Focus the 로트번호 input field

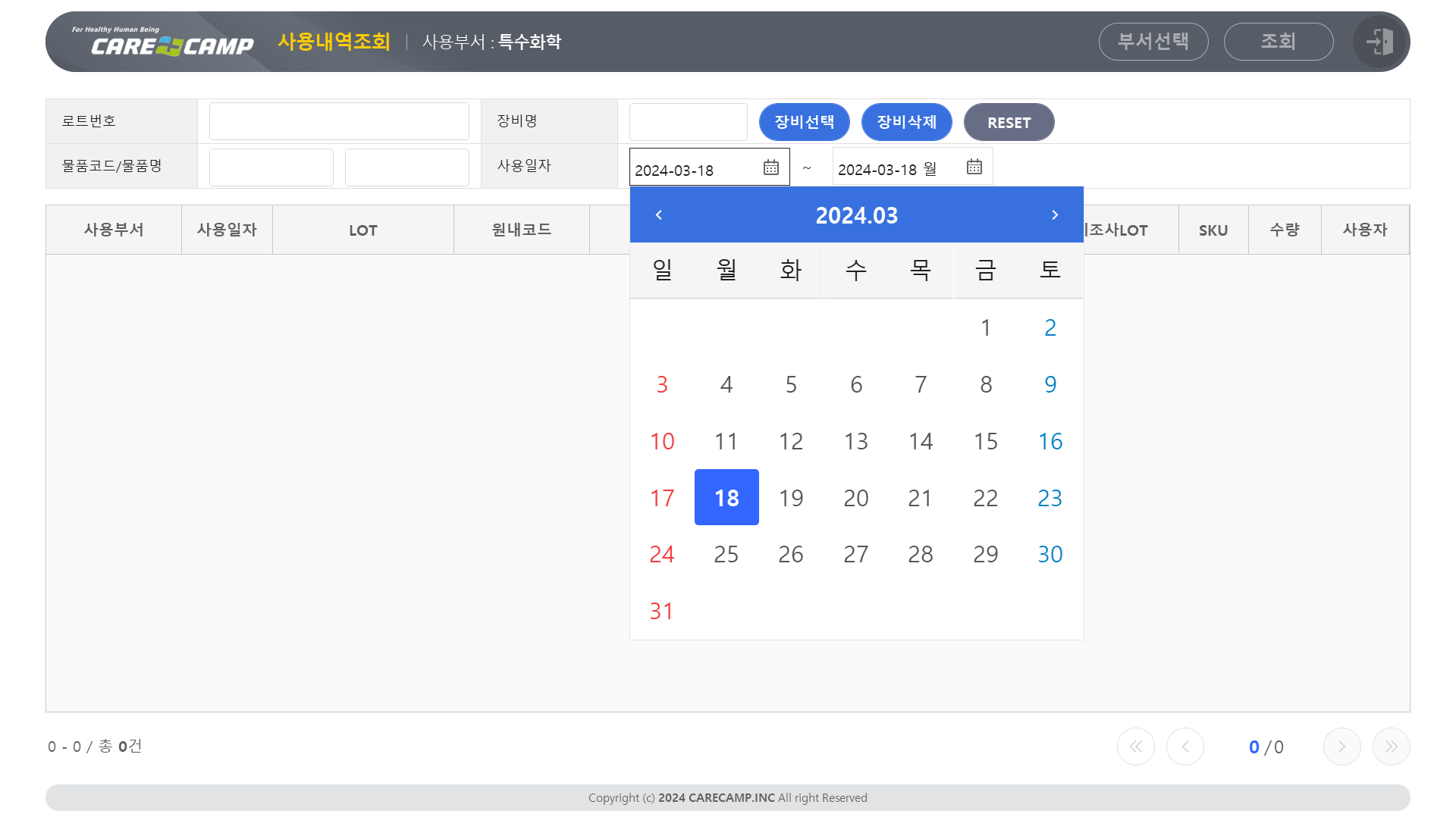(339, 121)
